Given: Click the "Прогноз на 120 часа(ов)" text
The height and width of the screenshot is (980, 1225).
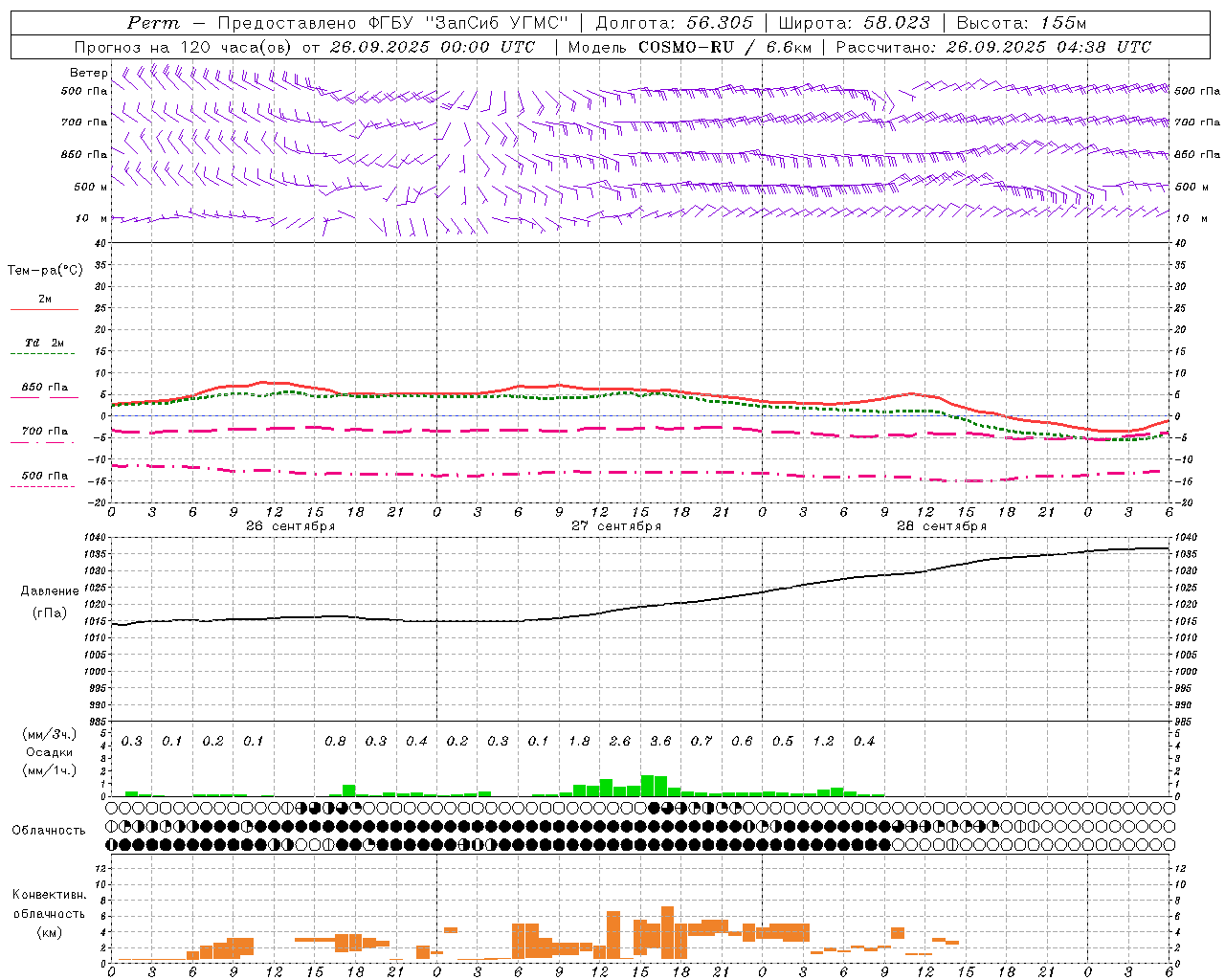Looking at the screenshot, I should click(184, 47).
